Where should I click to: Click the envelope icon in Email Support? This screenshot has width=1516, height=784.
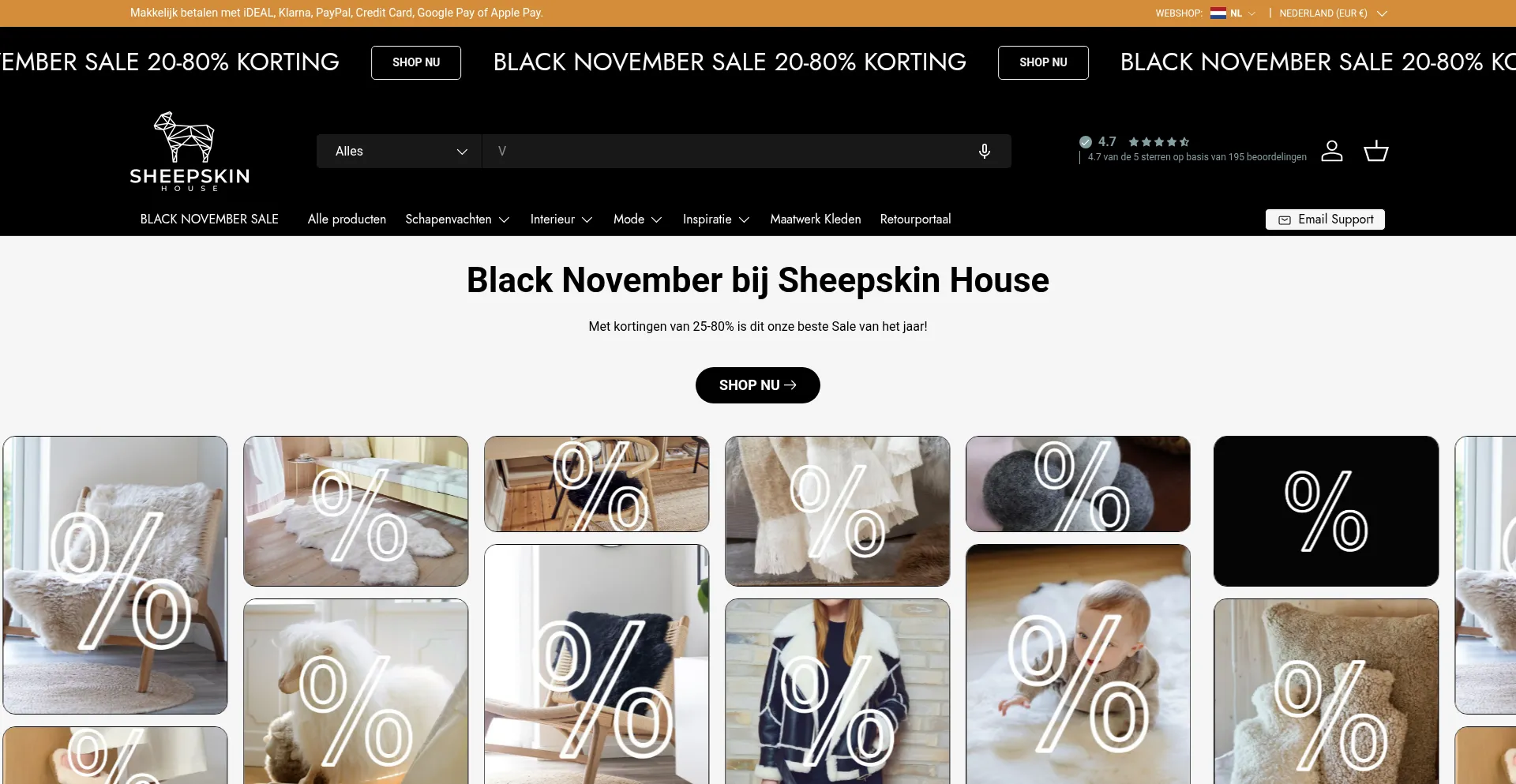coord(1285,219)
